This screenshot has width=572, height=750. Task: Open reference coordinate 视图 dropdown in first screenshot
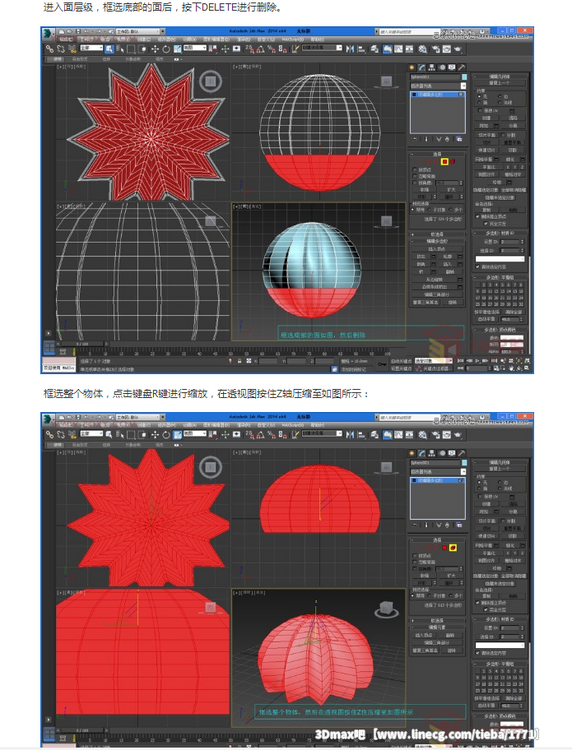pos(195,48)
